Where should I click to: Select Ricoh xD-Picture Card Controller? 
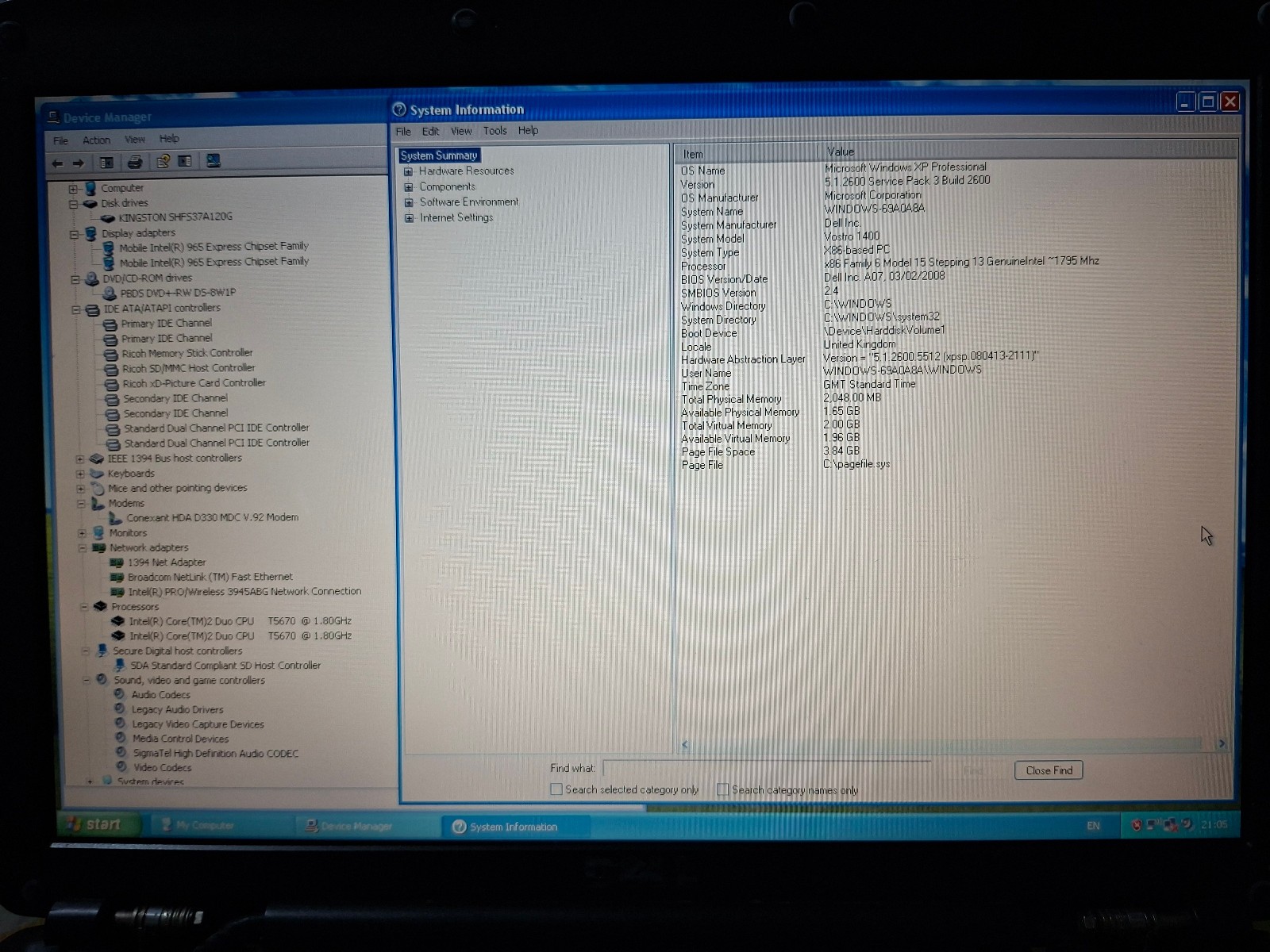[194, 383]
